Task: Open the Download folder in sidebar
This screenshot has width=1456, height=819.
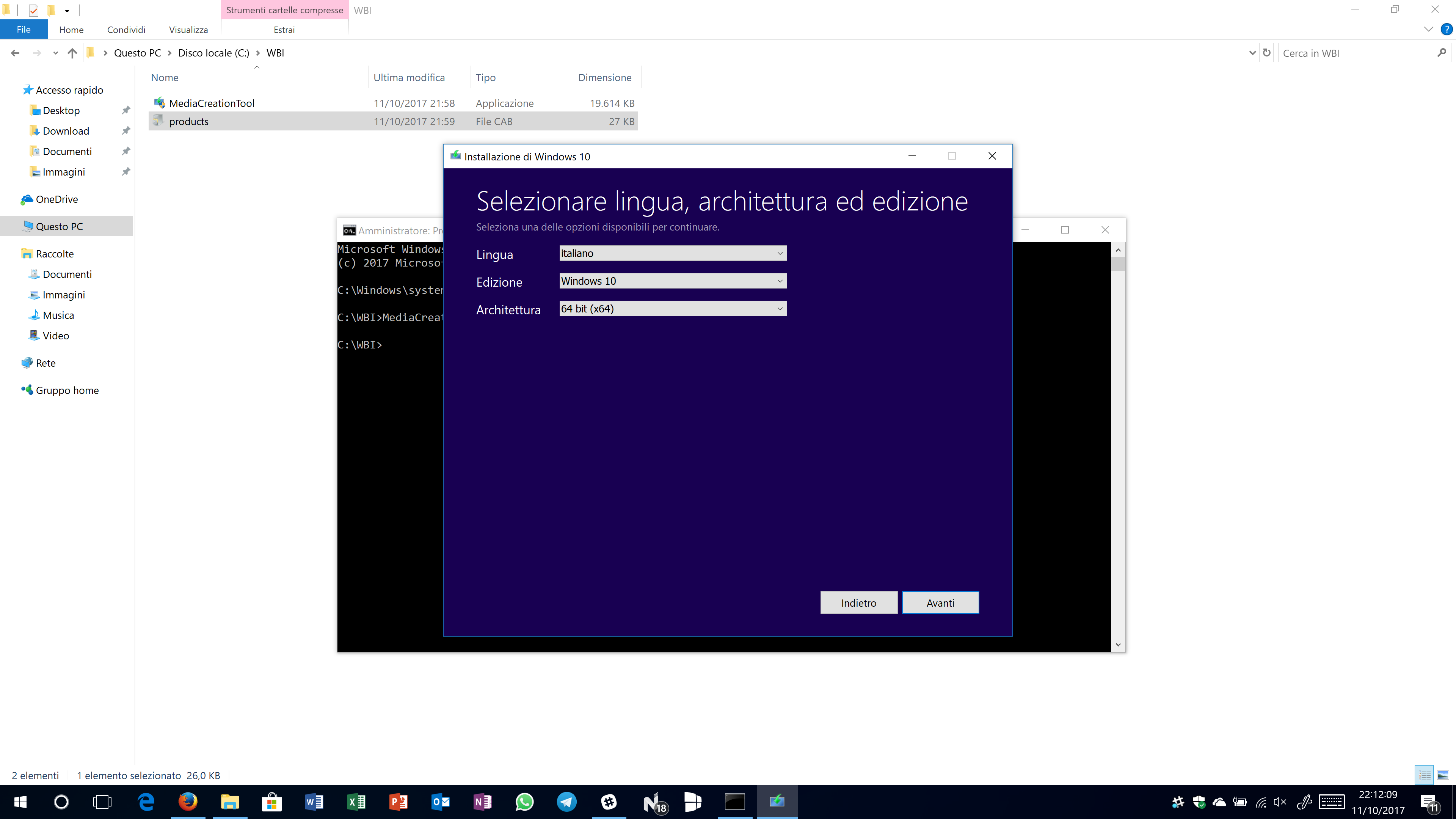Action: coord(60,130)
